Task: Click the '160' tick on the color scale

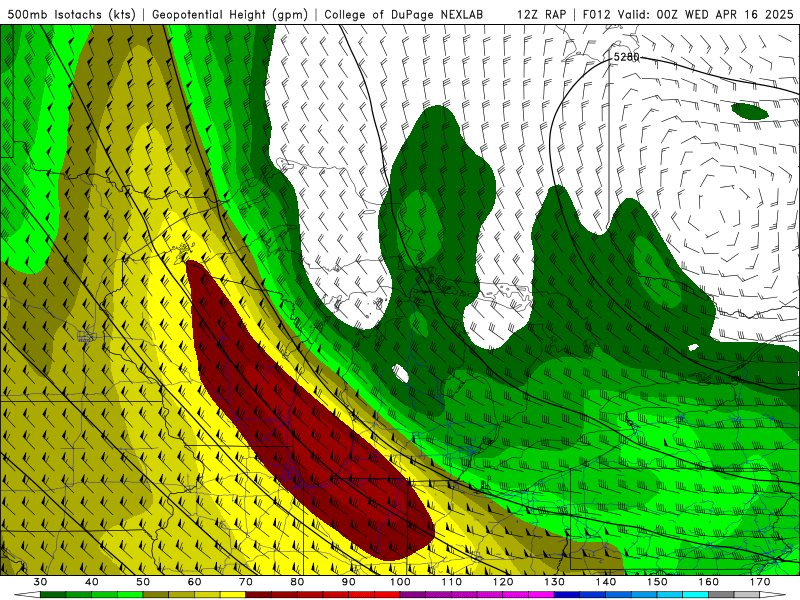Action: (709, 582)
